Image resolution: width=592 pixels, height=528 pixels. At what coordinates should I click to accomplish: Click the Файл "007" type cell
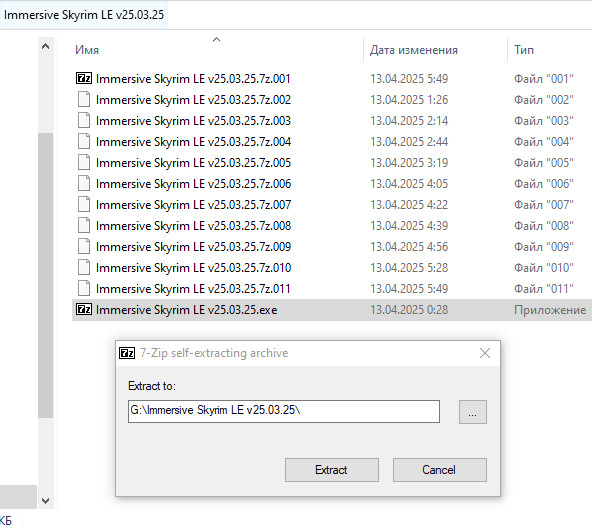click(544, 205)
